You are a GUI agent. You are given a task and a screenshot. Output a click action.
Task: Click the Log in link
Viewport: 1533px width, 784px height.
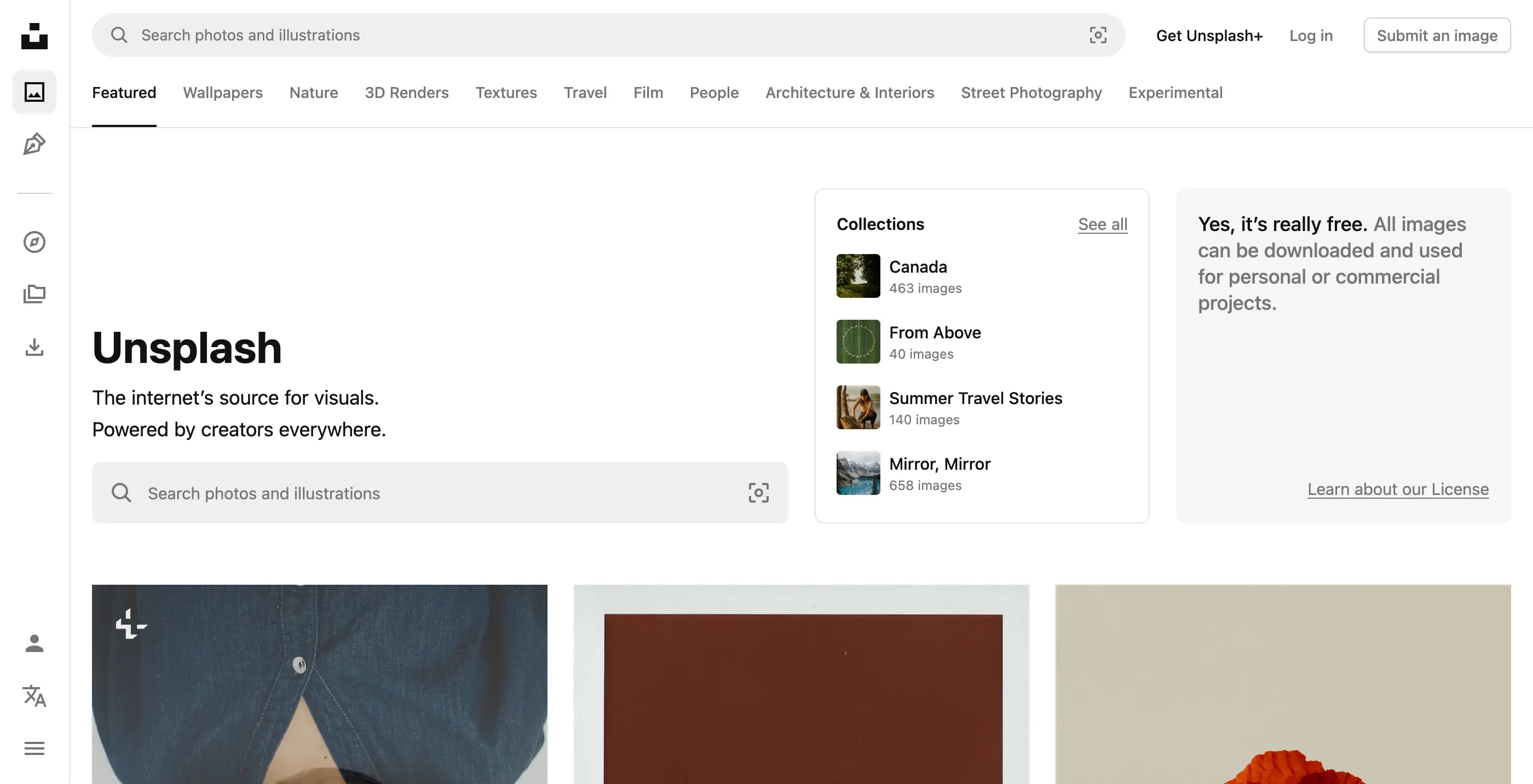point(1311,35)
